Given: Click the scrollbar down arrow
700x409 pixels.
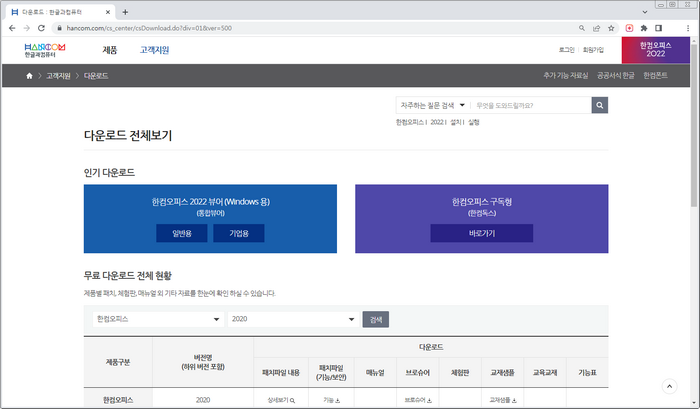Looking at the screenshot, I should (x=694, y=403).
